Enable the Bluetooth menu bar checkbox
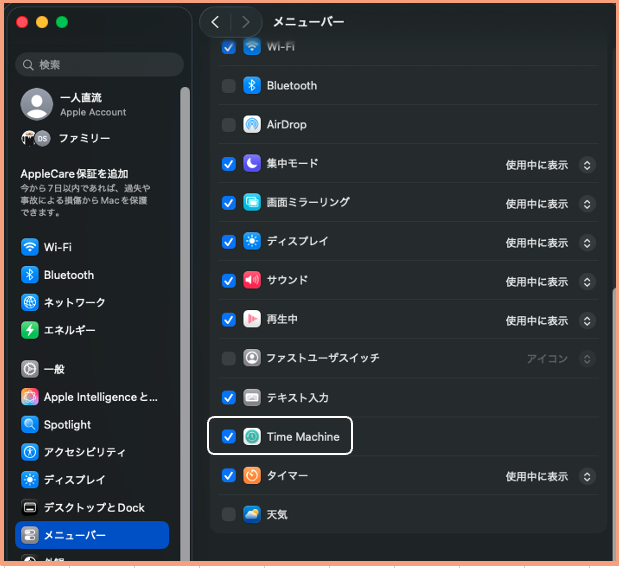 (x=229, y=86)
